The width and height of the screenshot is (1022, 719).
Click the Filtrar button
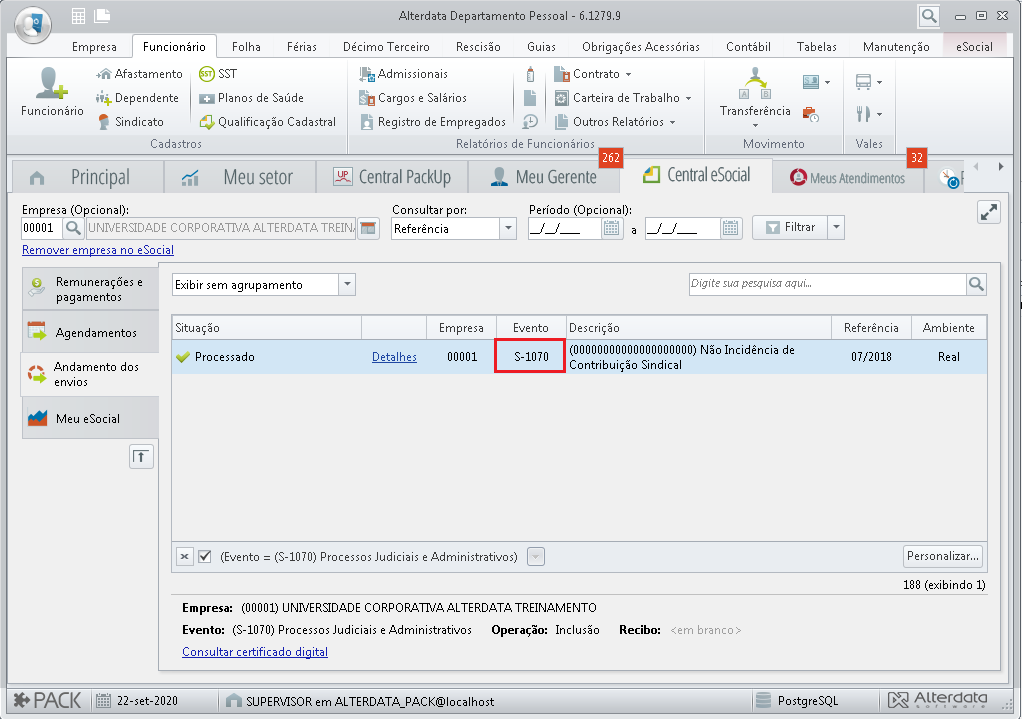791,227
